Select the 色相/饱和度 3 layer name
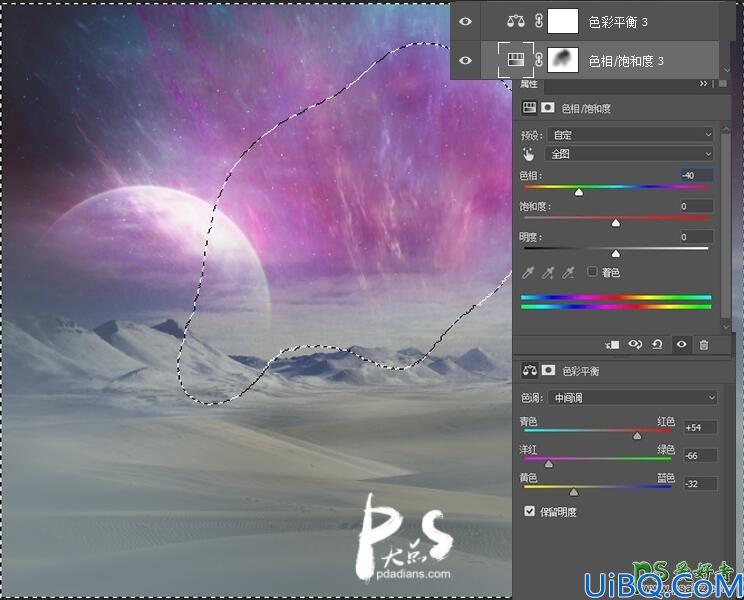The image size is (744, 600). pyautogui.click(x=626, y=61)
